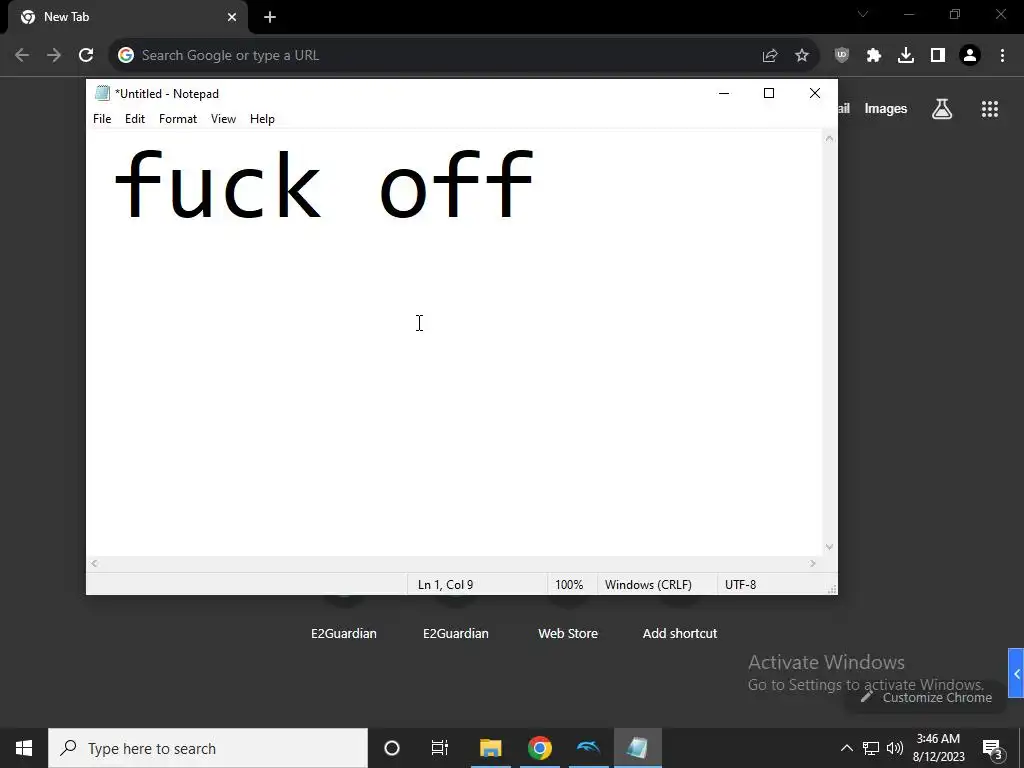Open the uBlock Origin extension icon
The width and height of the screenshot is (1024, 768).
pos(842,56)
